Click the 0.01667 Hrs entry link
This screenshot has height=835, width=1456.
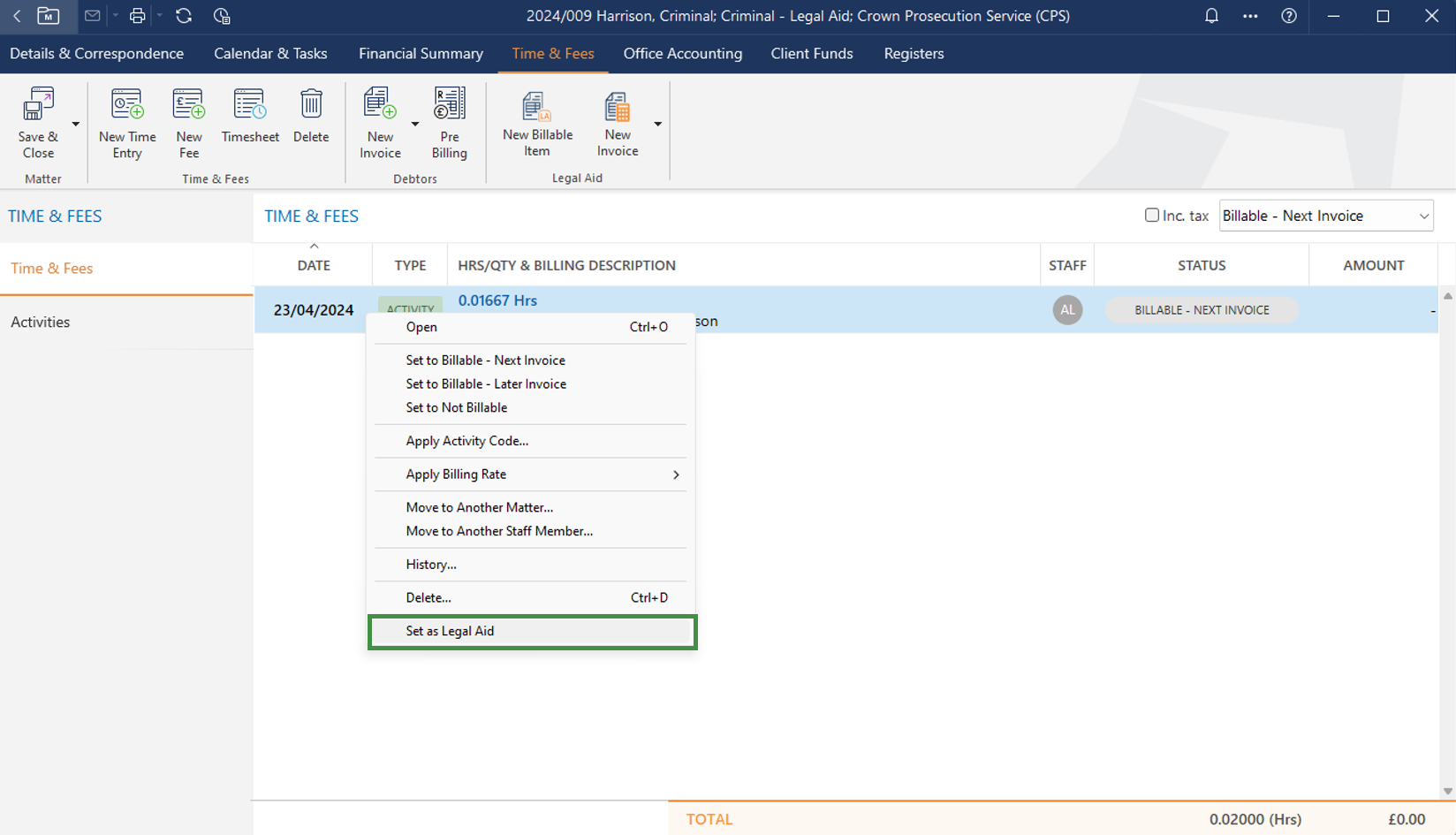click(497, 300)
